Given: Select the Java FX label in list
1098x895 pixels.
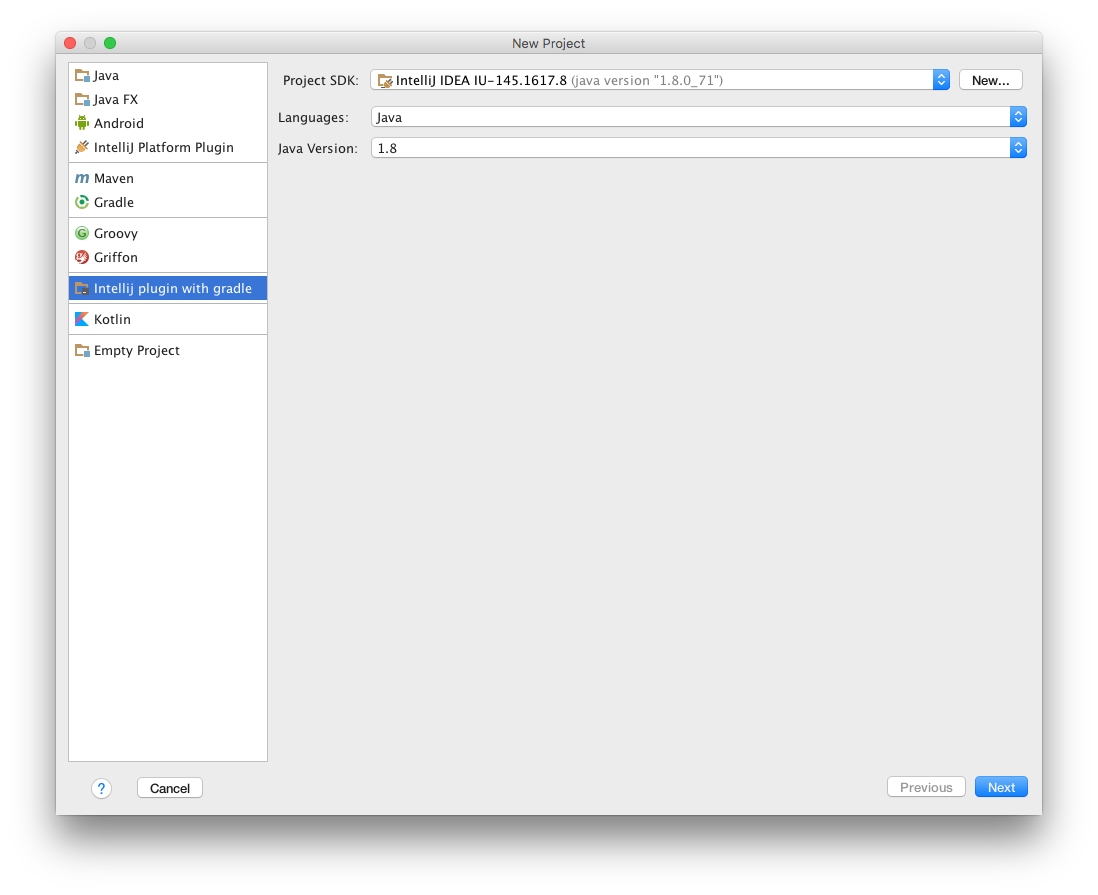Looking at the screenshot, I should tap(116, 99).
